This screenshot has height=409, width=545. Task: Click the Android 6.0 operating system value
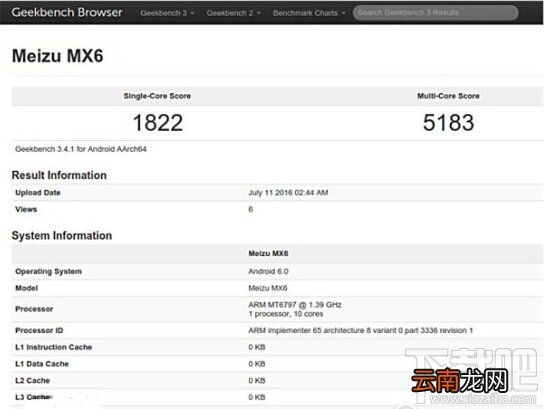(268, 271)
